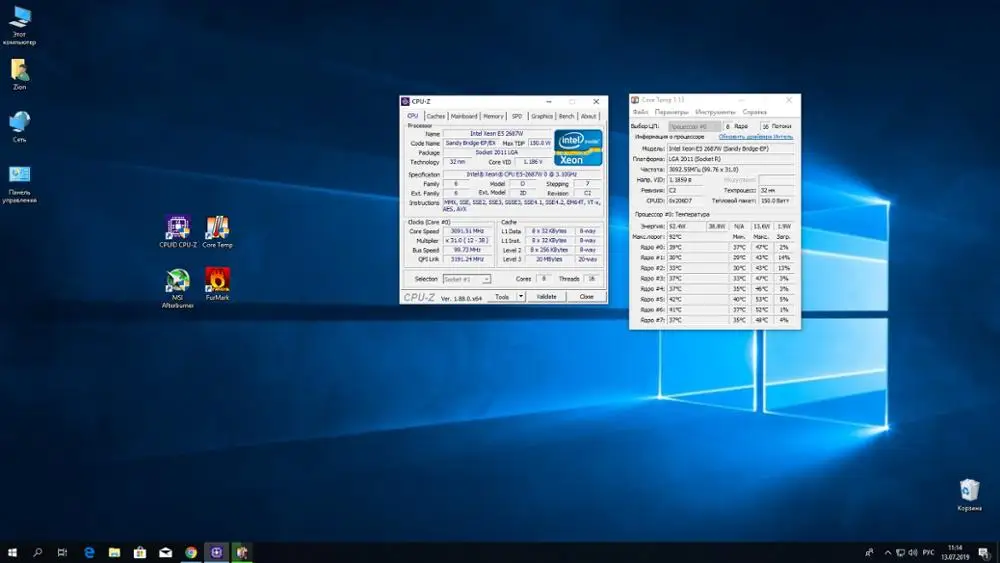Image resolution: width=1000 pixels, height=563 pixels.
Task: Start FurMark from the desktop shortcut
Action: tap(217, 281)
